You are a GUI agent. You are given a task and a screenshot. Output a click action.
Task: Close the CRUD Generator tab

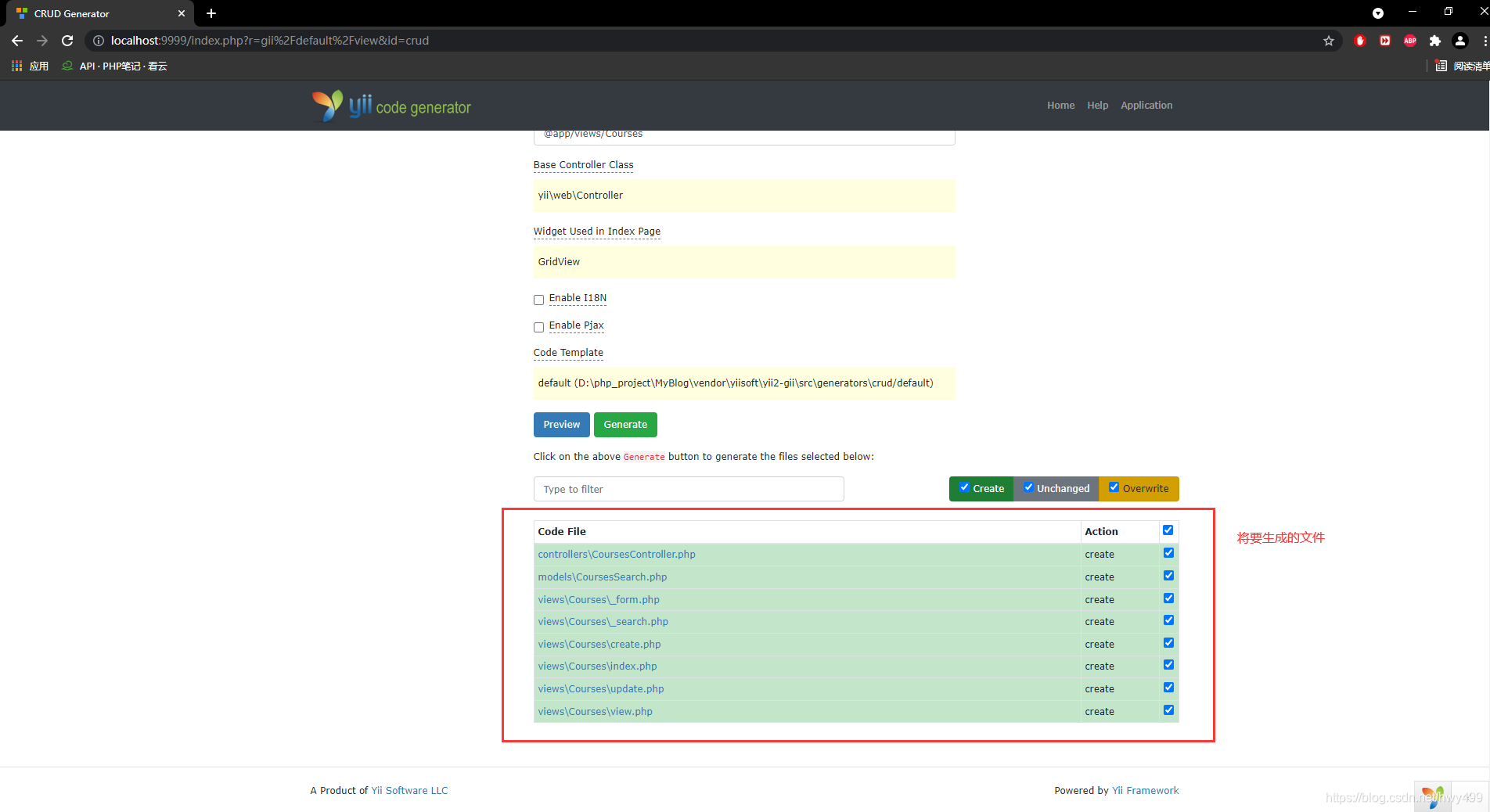coord(182,13)
